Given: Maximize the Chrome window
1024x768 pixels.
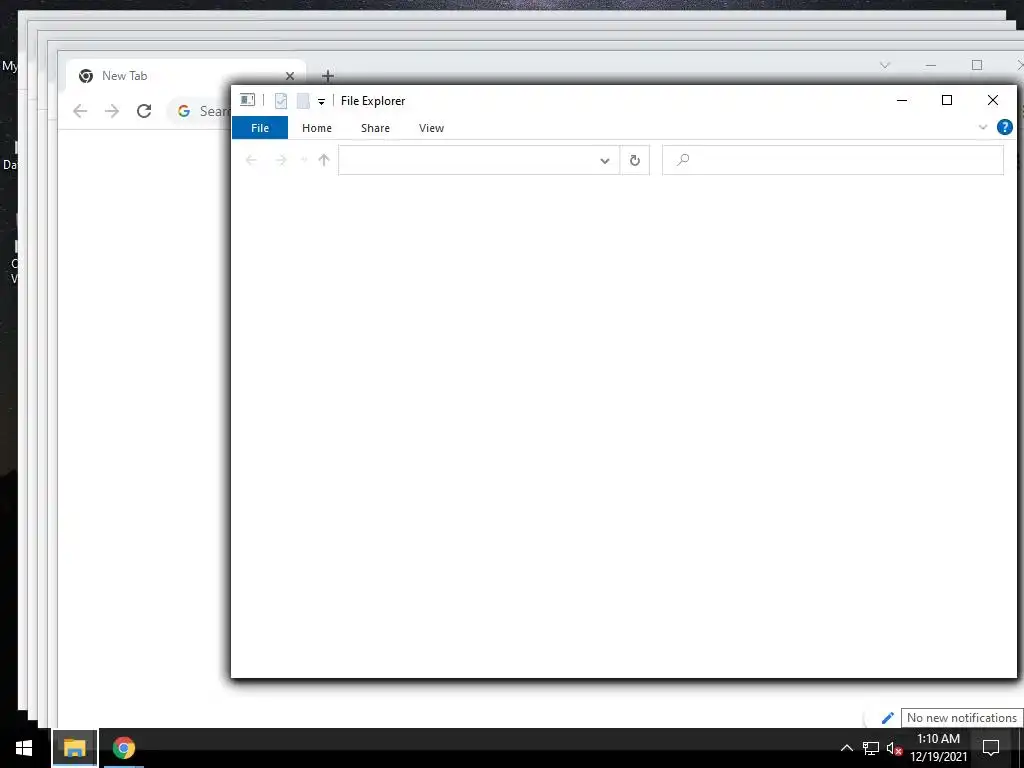Looking at the screenshot, I should coord(977,65).
